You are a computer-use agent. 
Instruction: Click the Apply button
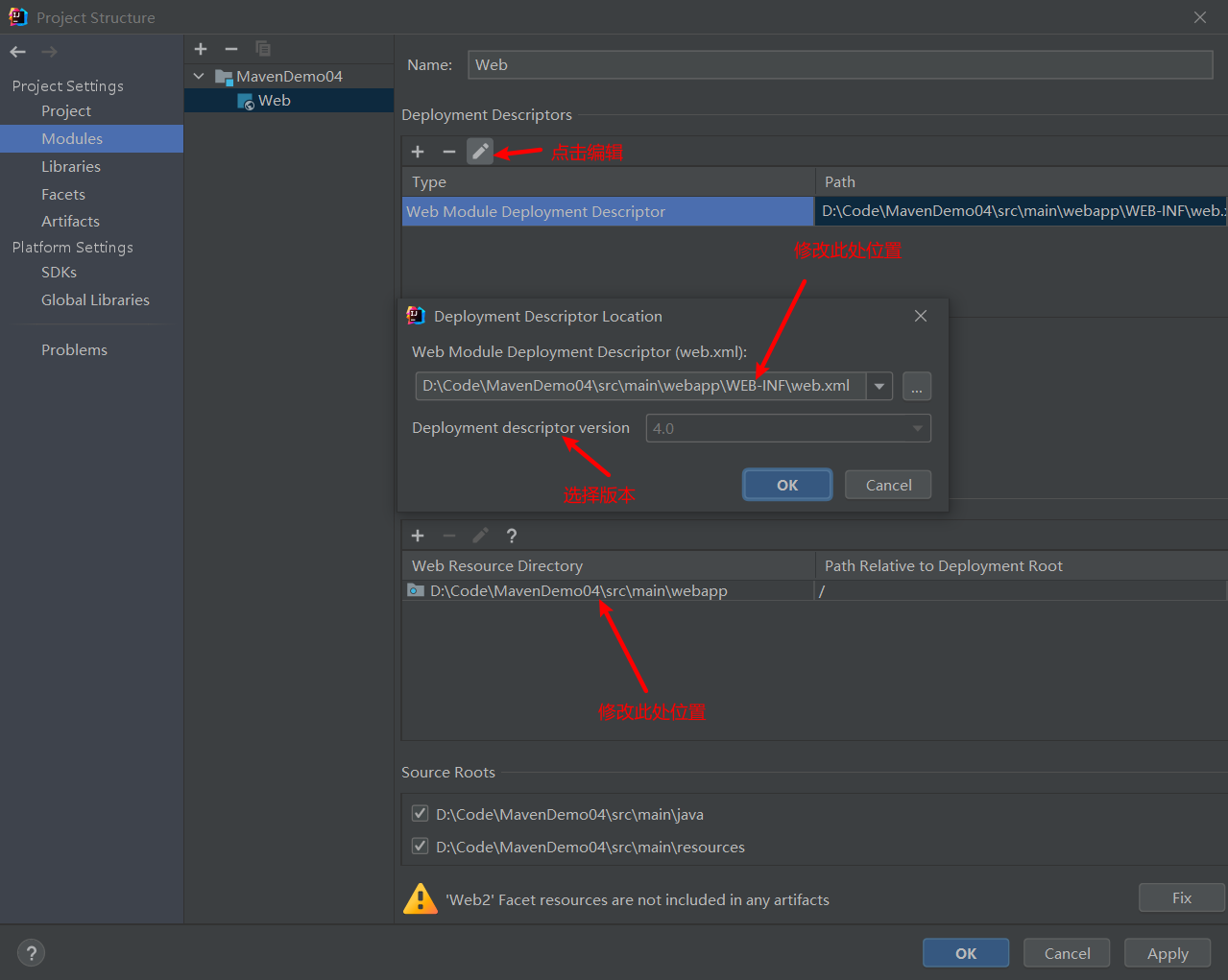click(1168, 953)
